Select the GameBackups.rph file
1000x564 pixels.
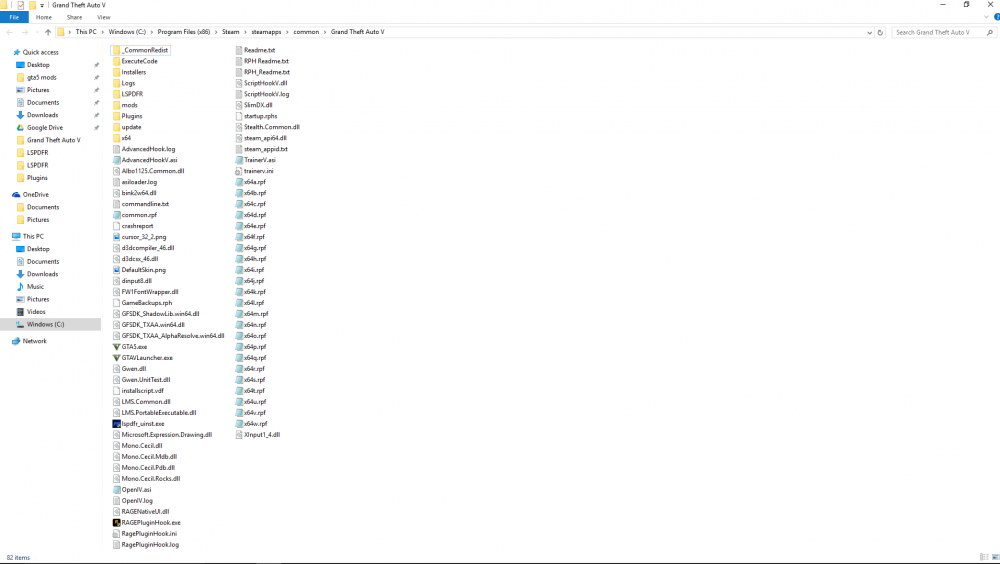point(147,303)
